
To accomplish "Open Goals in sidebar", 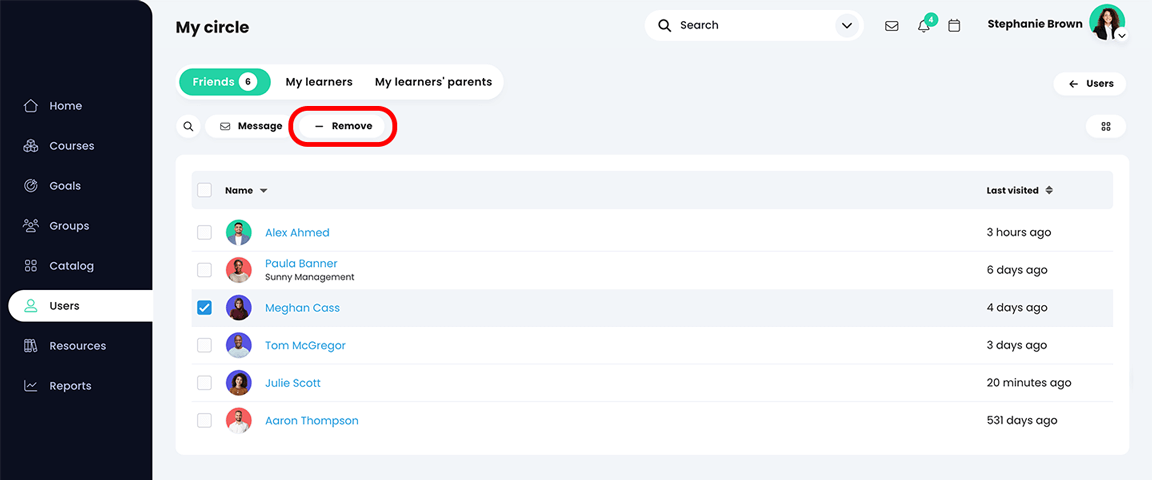I will coord(76,186).
